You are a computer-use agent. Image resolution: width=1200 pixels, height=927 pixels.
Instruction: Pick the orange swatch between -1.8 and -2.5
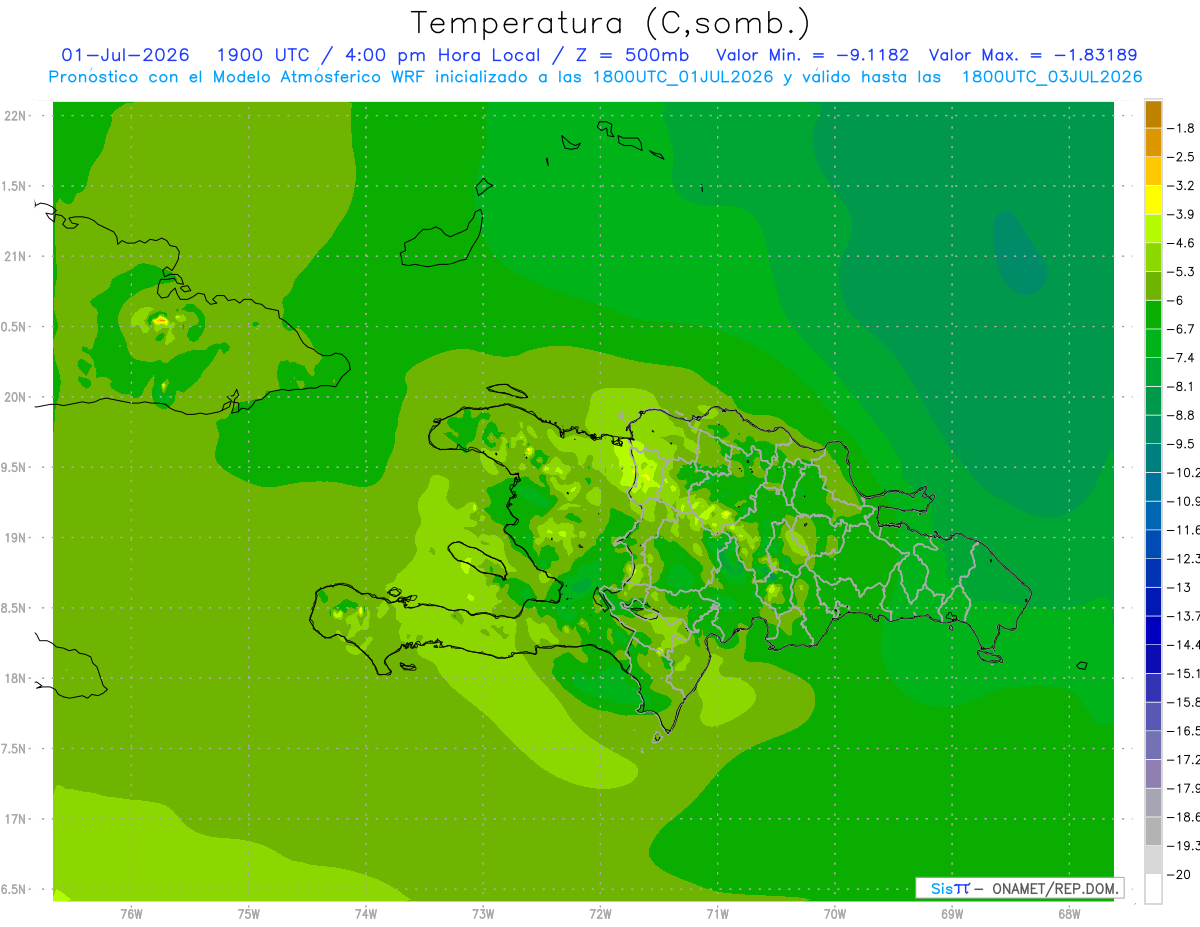point(1153,143)
